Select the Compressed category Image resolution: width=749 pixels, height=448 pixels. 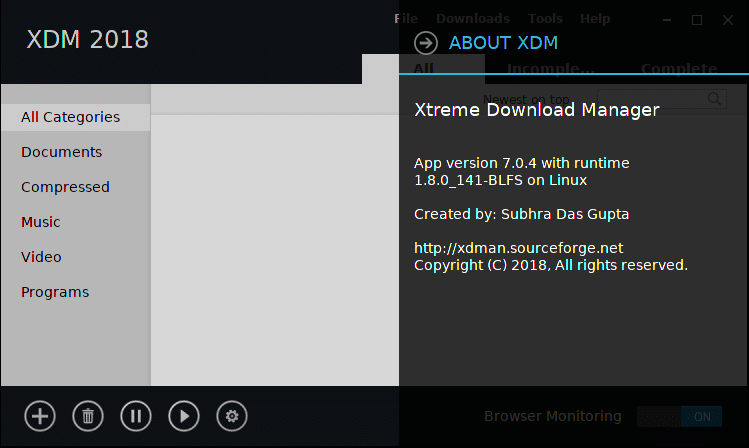point(66,187)
